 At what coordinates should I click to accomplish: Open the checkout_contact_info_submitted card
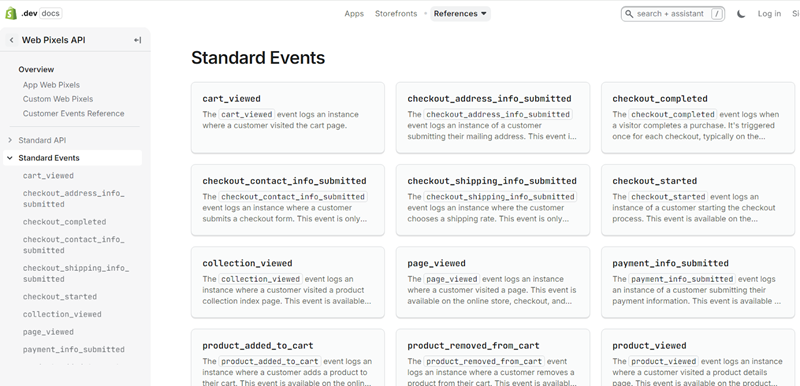(x=288, y=200)
